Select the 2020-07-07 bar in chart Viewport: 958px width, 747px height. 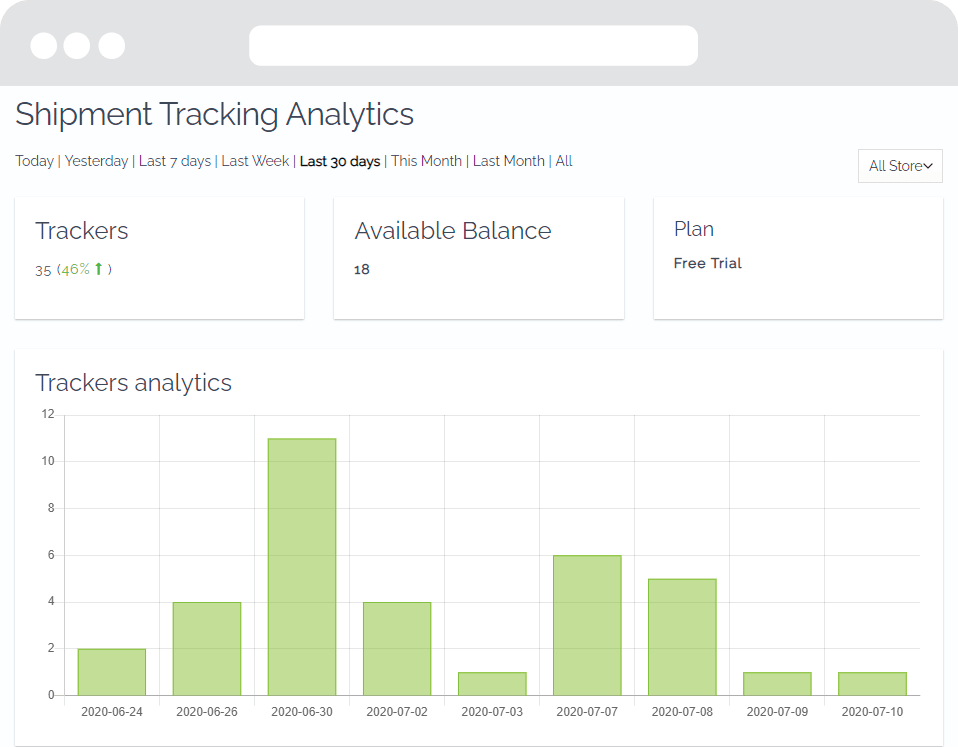point(587,625)
